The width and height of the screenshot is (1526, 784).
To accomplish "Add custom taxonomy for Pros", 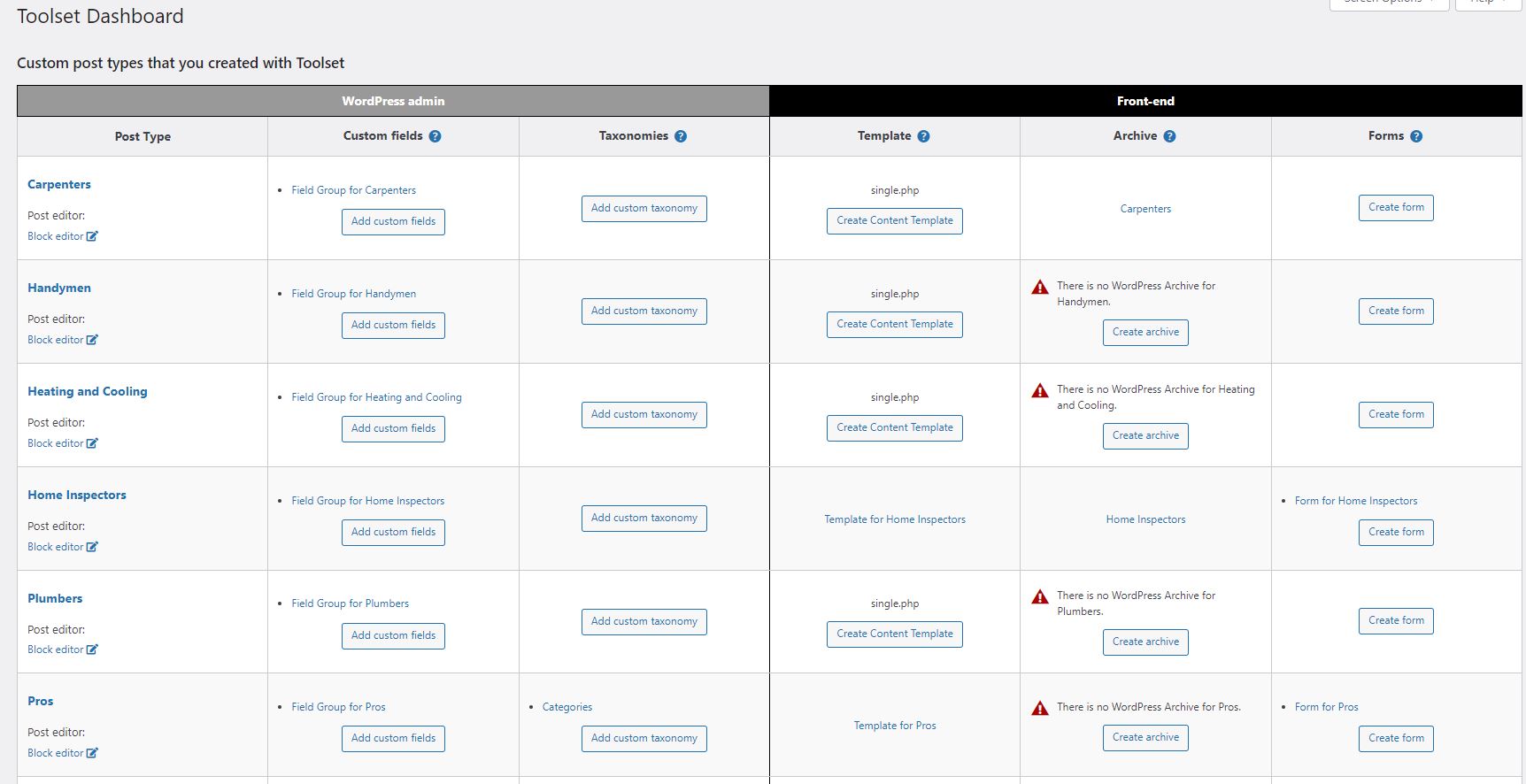I will [x=644, y=739].
